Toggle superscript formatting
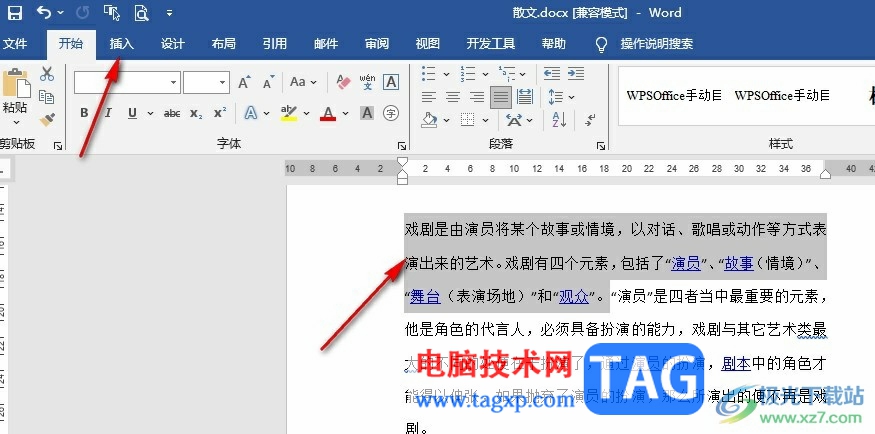The width and height of the screenshot is (875, 434). (220, 113)
